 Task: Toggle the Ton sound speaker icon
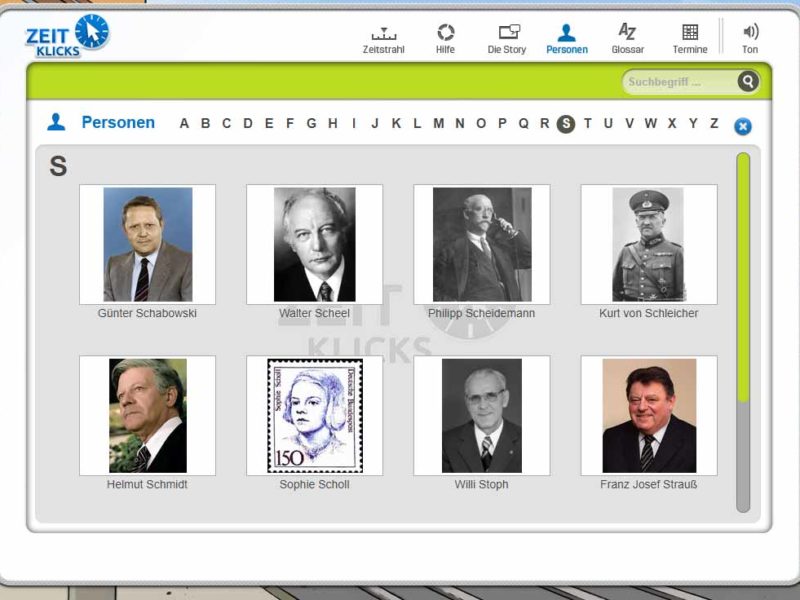pyautogui.click(x=751, y=32)
